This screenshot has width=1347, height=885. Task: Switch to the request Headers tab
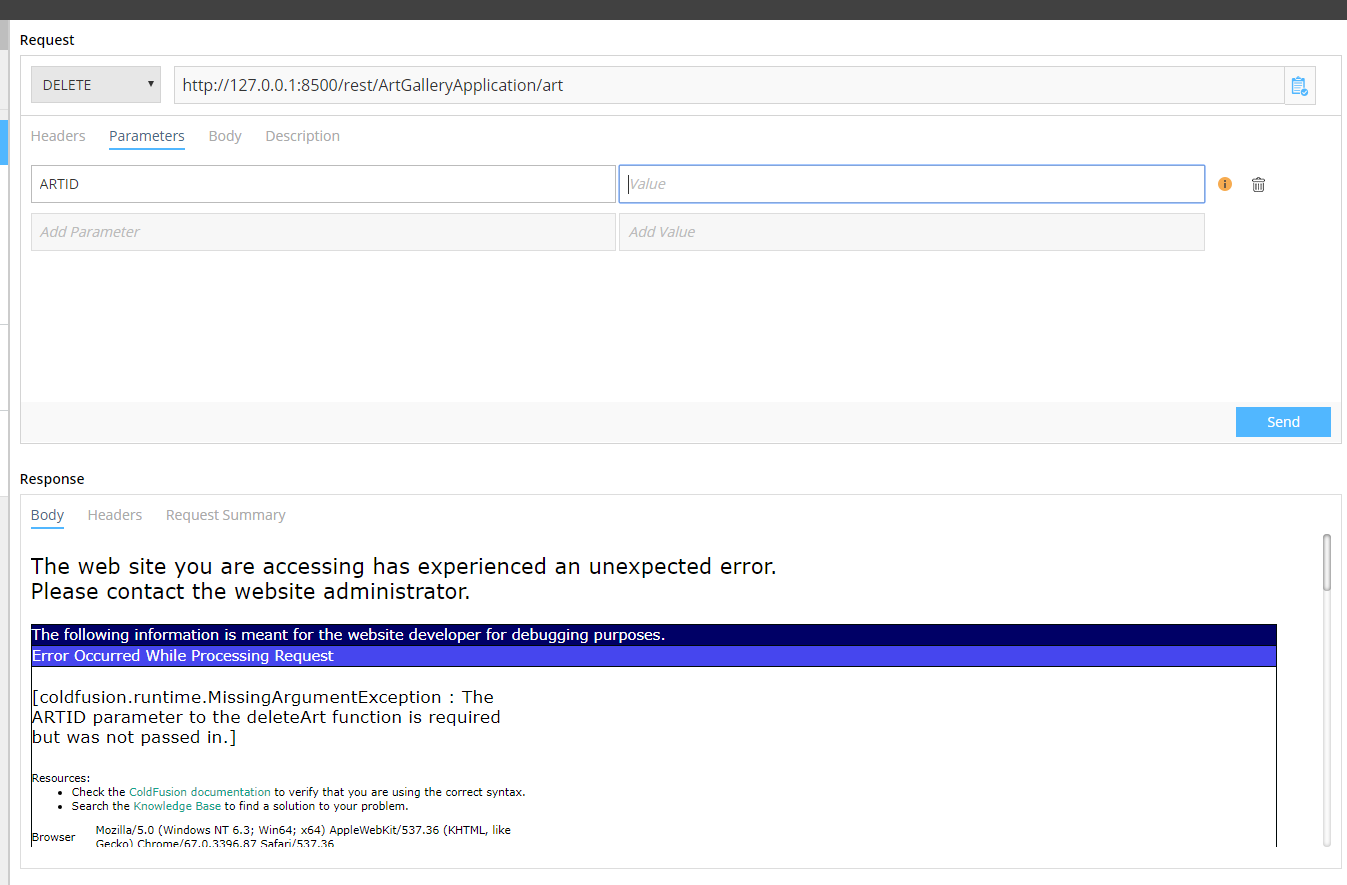(58, 136)
